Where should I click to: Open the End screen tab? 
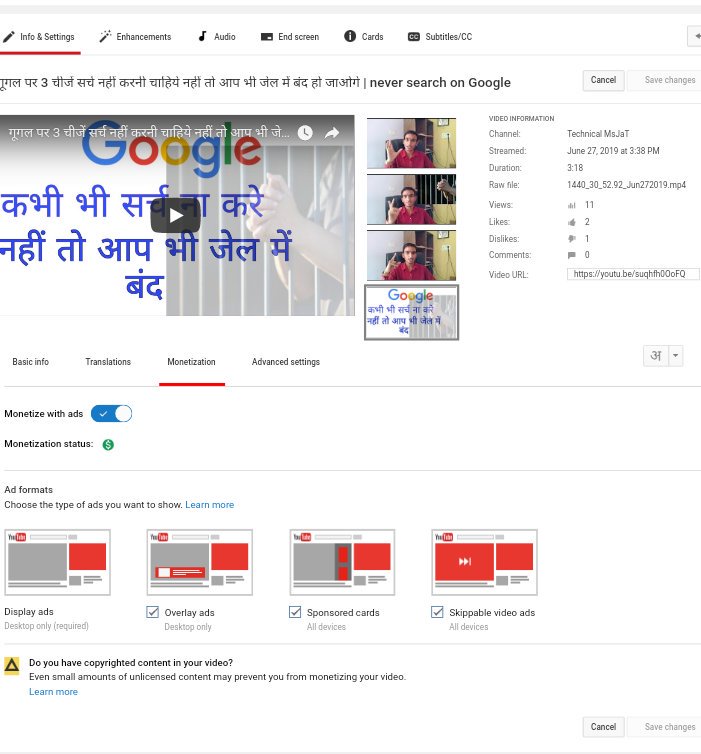tap(290, 37)
